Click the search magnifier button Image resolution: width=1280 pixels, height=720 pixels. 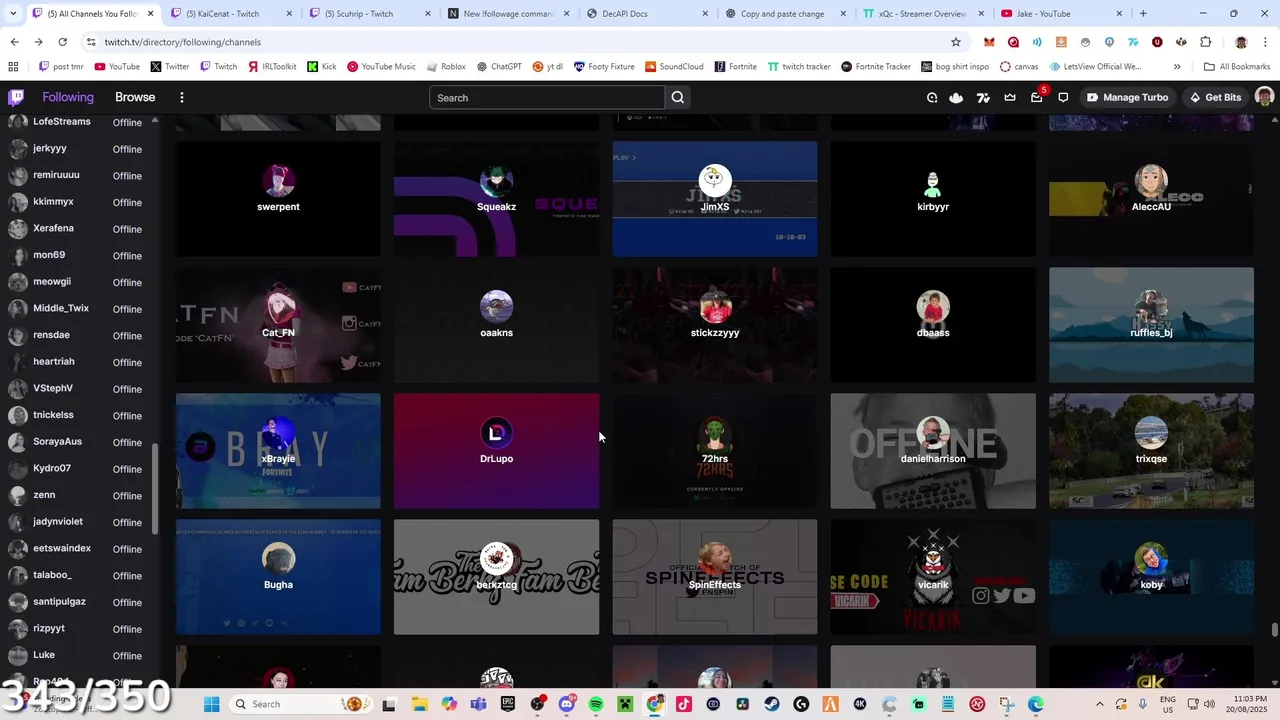(678, 97)
